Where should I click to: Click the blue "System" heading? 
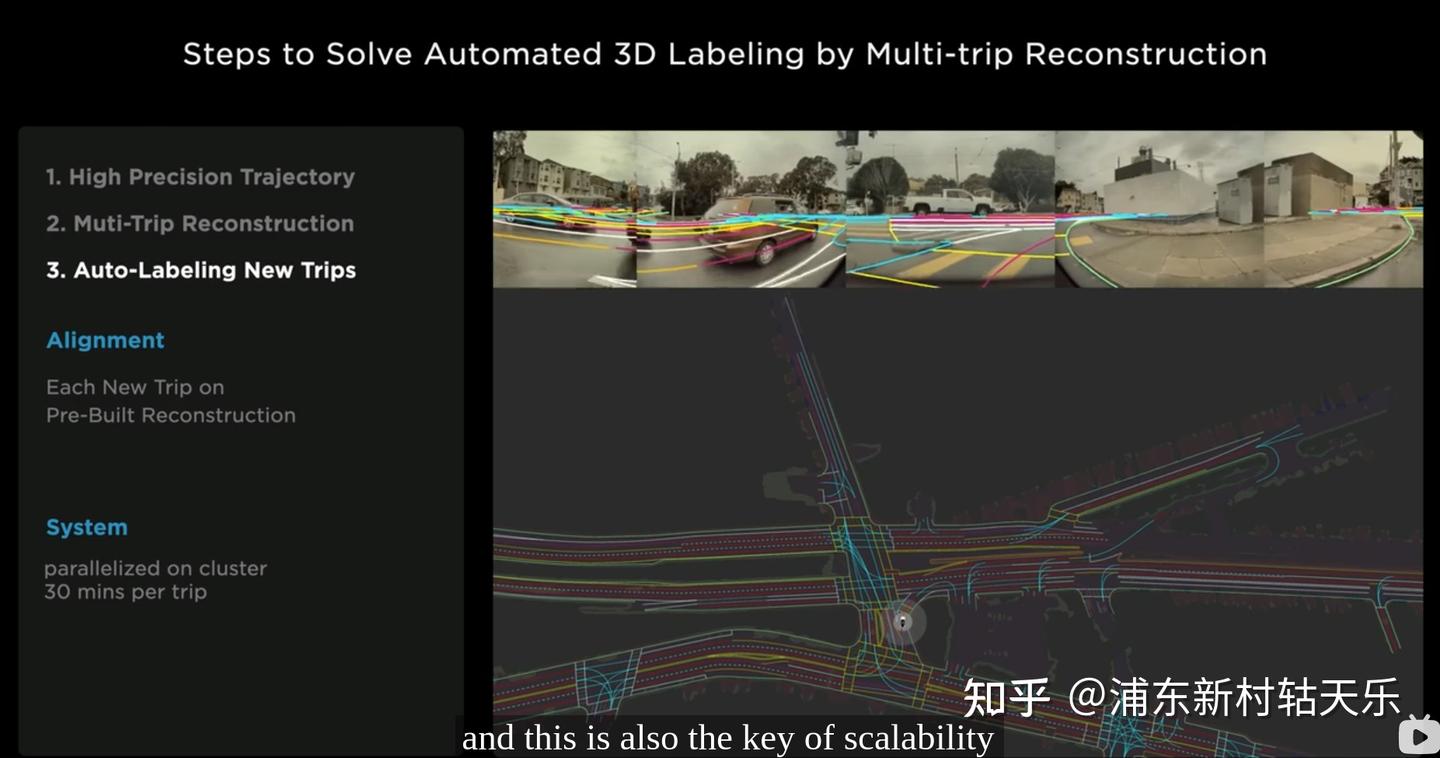[87, 527]
